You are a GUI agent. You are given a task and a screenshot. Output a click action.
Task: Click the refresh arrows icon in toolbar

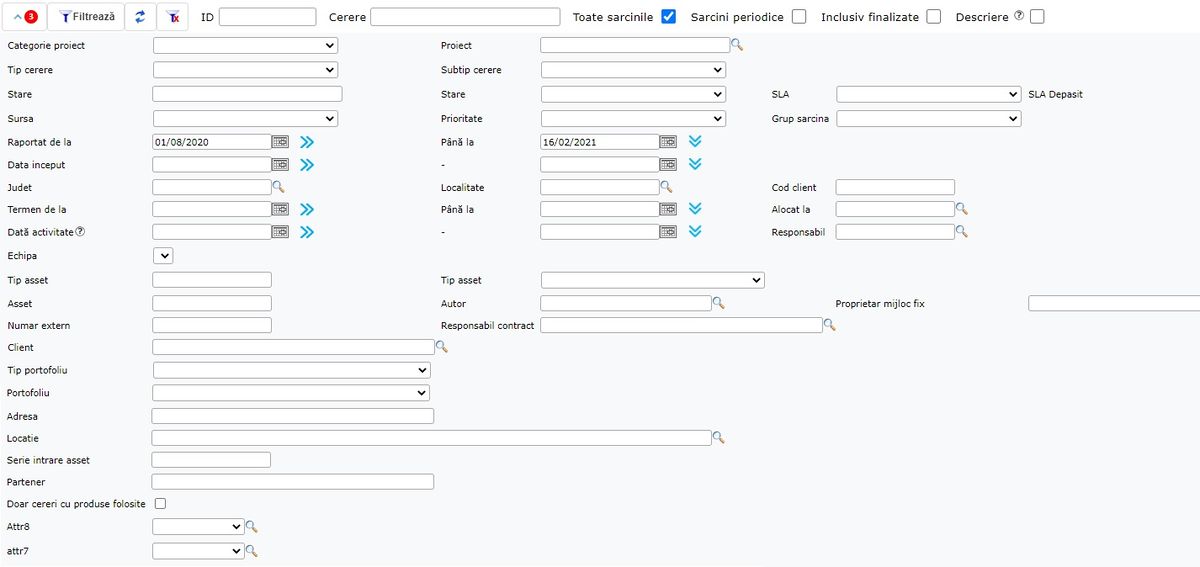(140, 17)
